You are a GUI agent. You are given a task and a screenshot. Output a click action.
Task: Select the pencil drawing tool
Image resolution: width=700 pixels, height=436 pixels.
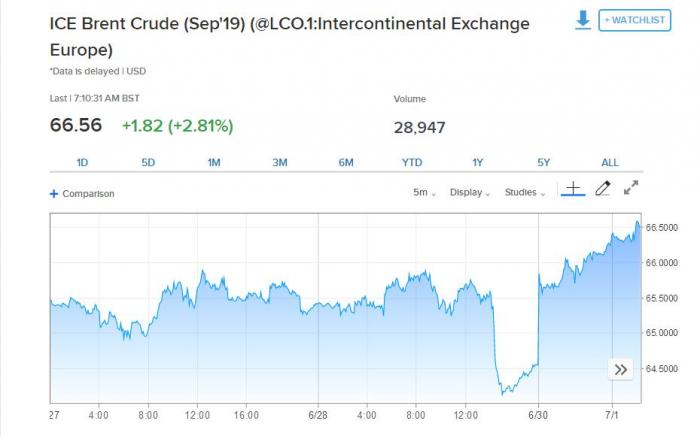pyautogui.click(x=602, y=188)
